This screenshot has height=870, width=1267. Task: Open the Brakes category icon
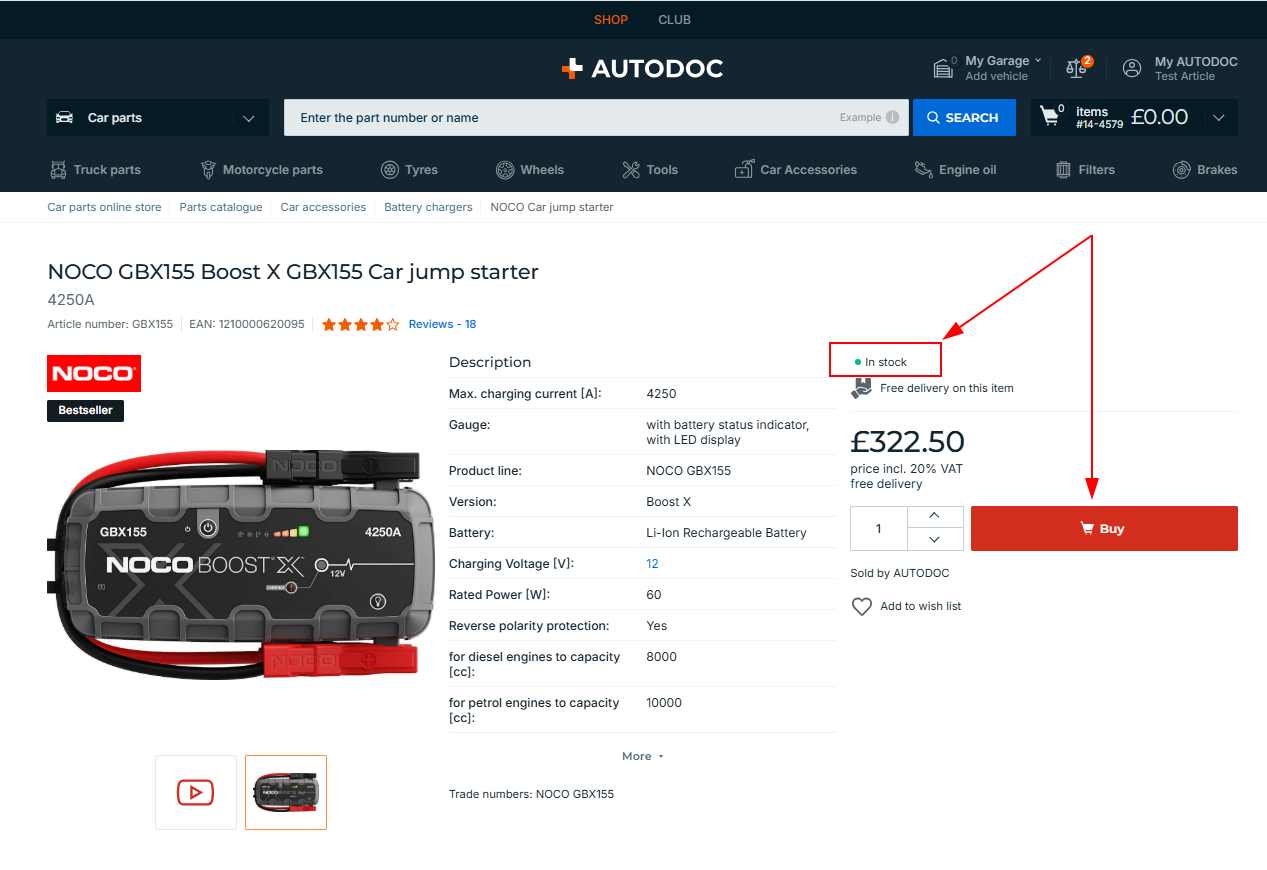(1182, 170)
